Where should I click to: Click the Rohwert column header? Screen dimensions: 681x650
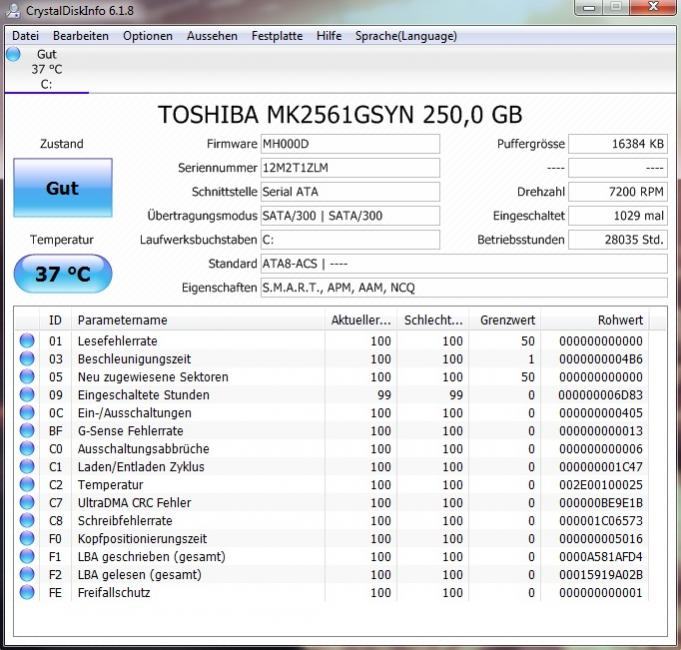(x=595, y=320)
